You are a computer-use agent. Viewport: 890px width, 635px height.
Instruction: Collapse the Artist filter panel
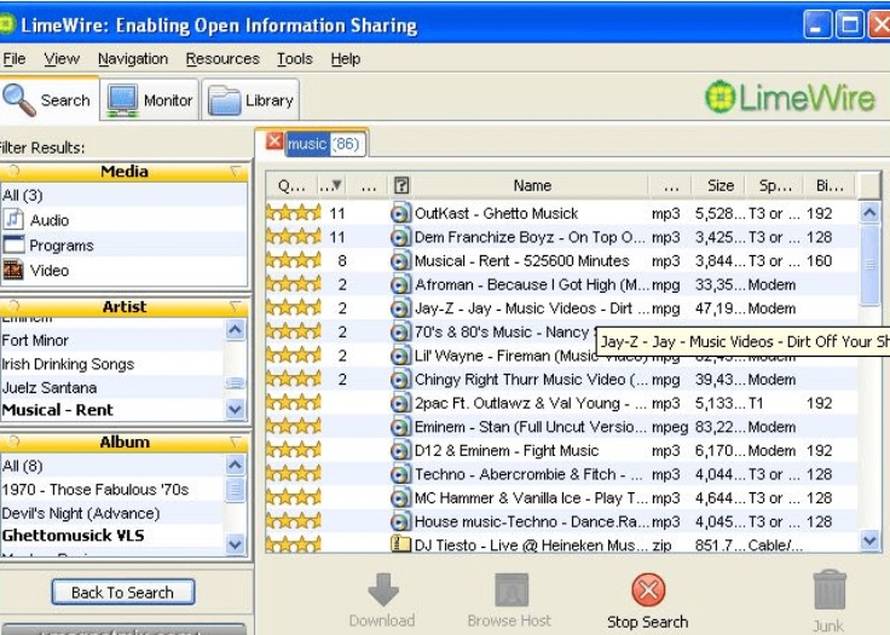236,307
